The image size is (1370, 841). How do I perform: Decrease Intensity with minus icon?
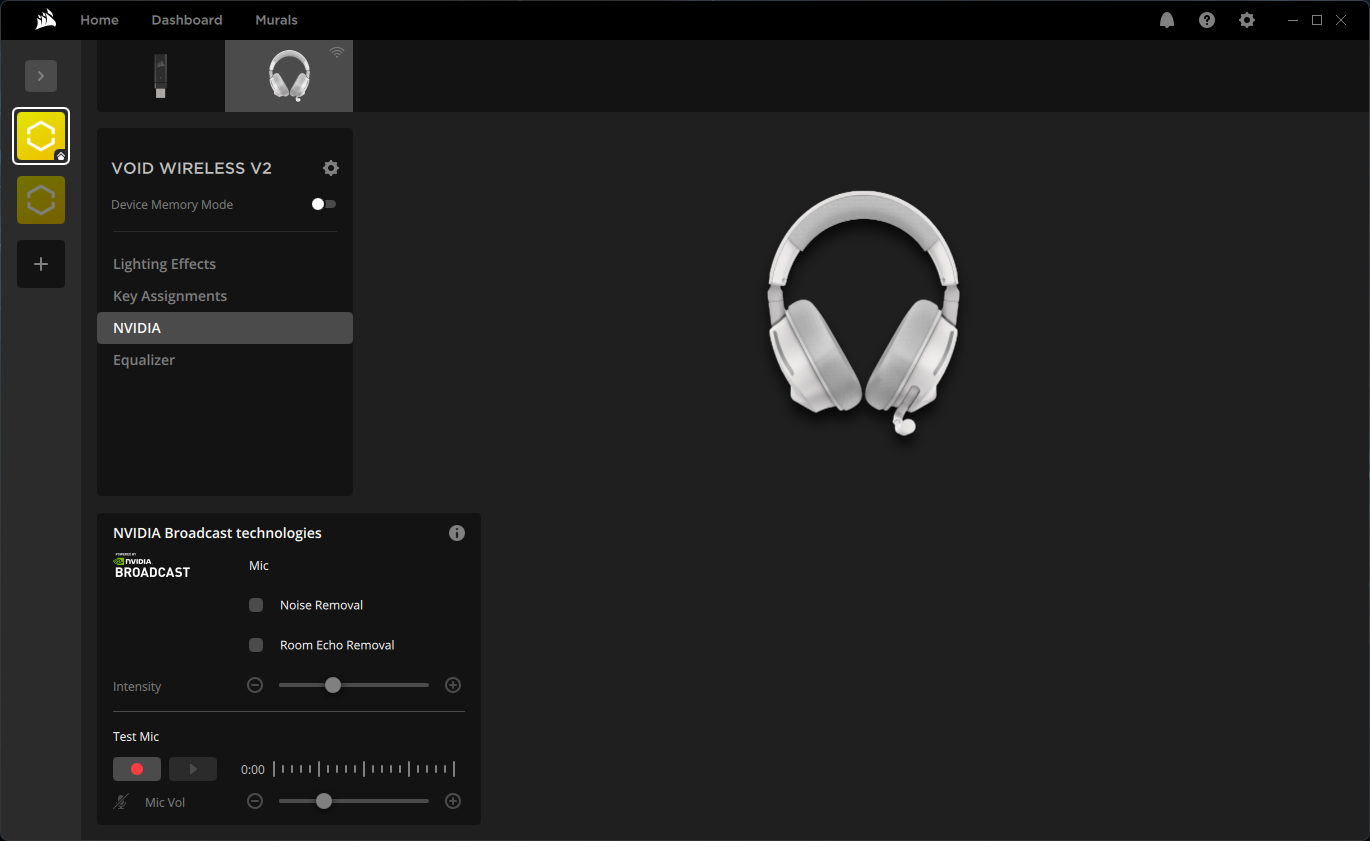coord(255,685)
